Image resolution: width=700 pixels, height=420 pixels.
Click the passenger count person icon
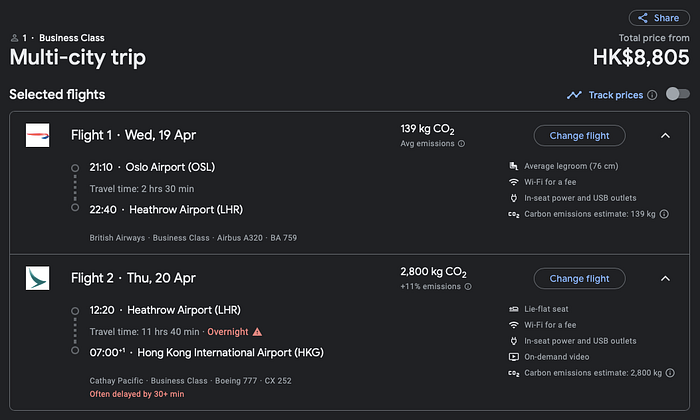(15, 38)
